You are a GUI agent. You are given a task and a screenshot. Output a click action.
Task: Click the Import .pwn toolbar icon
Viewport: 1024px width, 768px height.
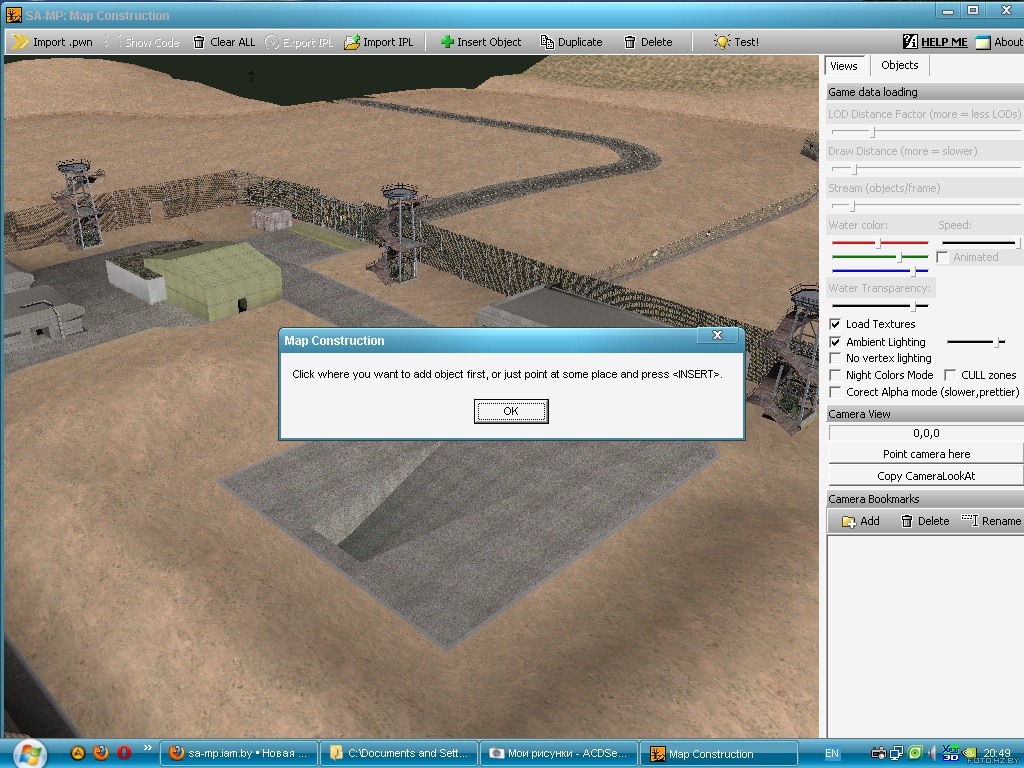(x=20, y=42)
